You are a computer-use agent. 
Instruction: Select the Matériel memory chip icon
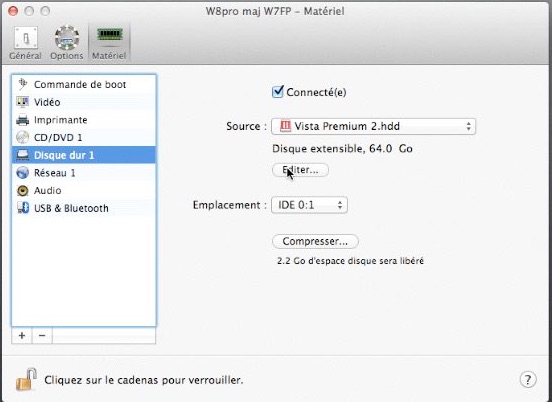[109, 35]
